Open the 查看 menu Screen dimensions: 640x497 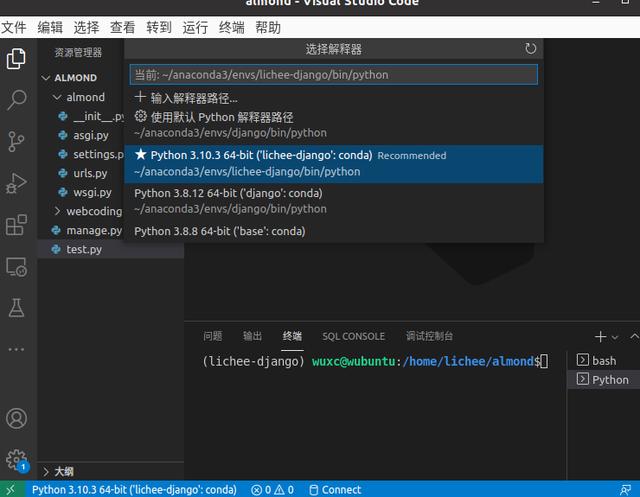[x=122, y=28]
